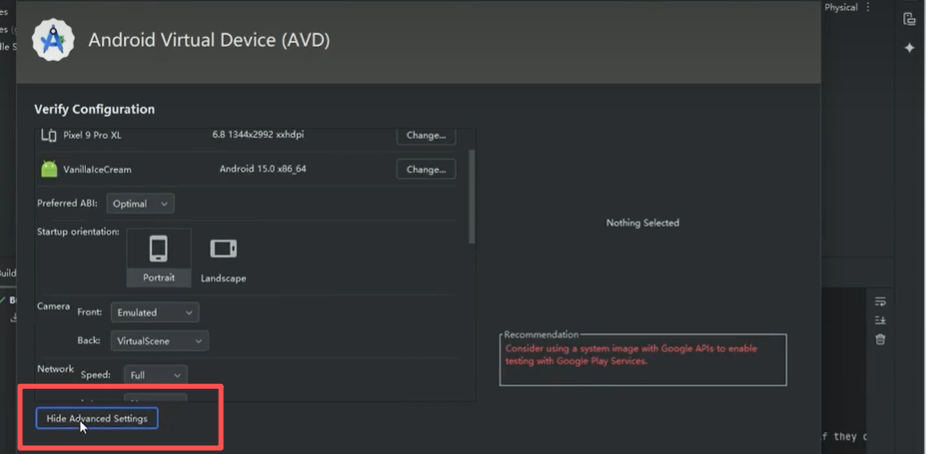Image resolution: width=926 pixels, height=454 pixels.
Task: Click the Nothing Selected text
Action: (x=643, y=223)
